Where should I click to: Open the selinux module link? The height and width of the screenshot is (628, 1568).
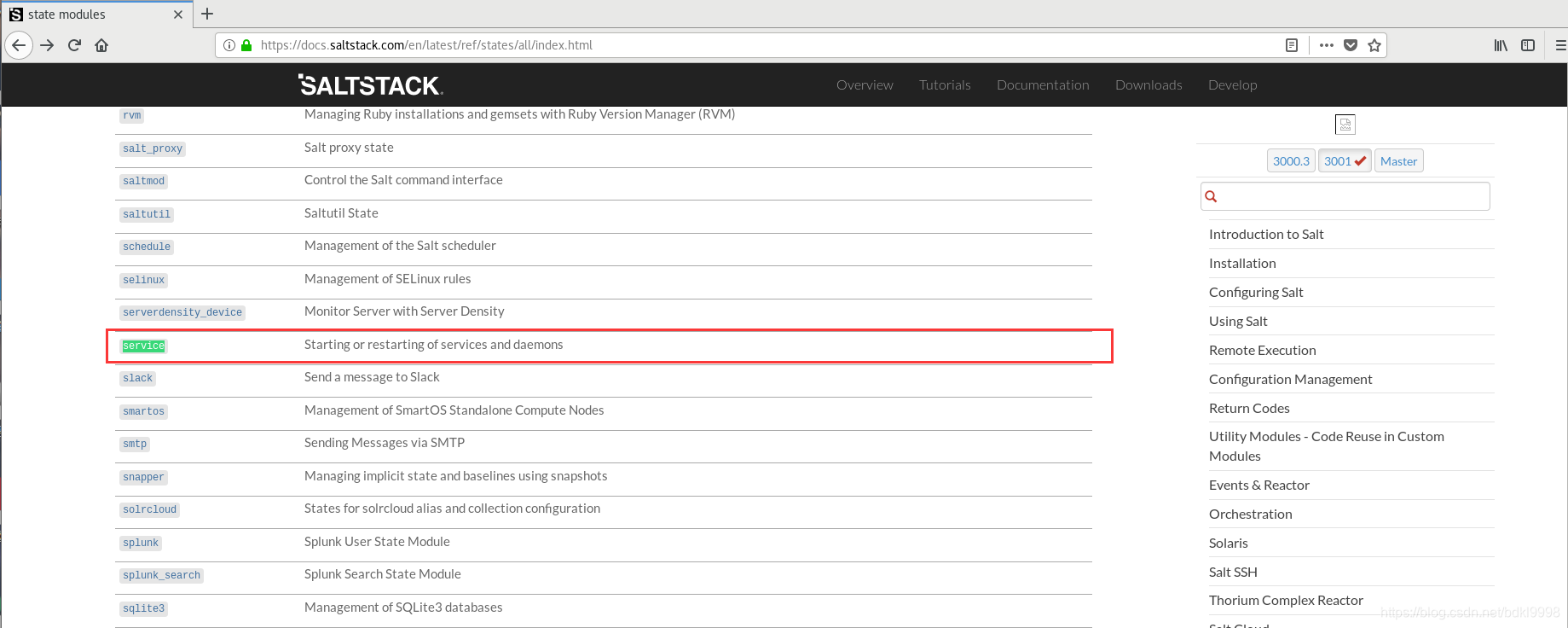[143, 280]
